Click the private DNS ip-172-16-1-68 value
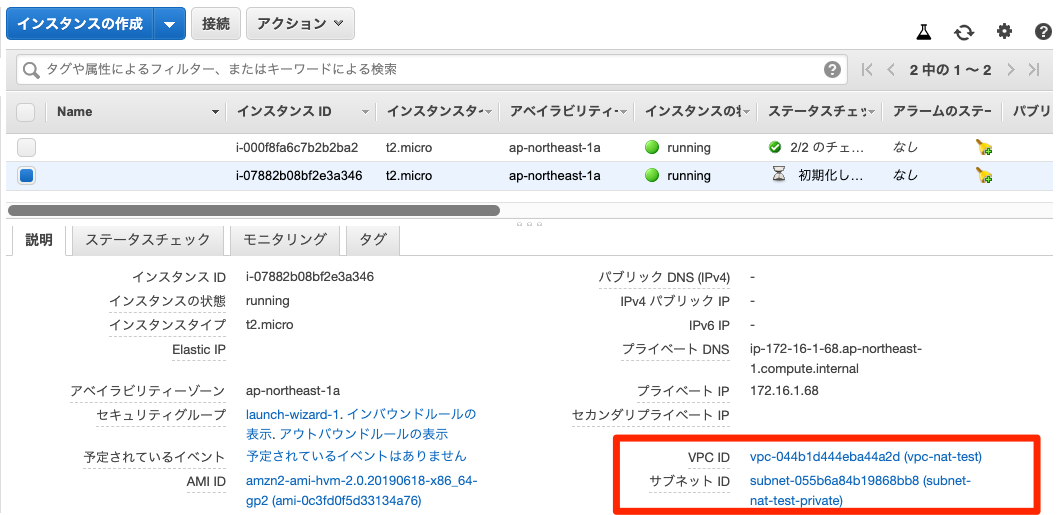 pyautogui.click(x=835, y=359)
